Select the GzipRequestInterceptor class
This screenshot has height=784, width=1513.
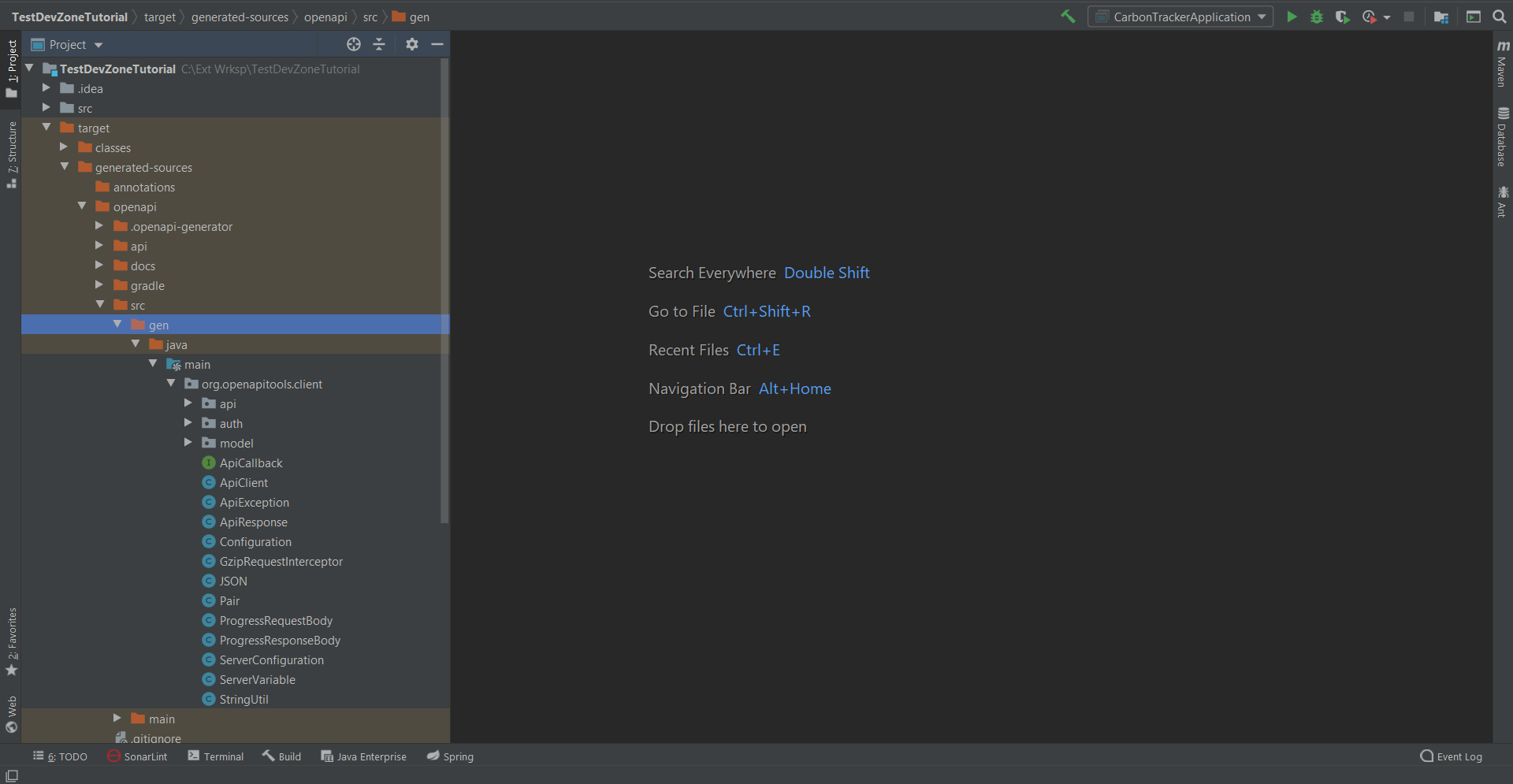[x=272, y=561]
